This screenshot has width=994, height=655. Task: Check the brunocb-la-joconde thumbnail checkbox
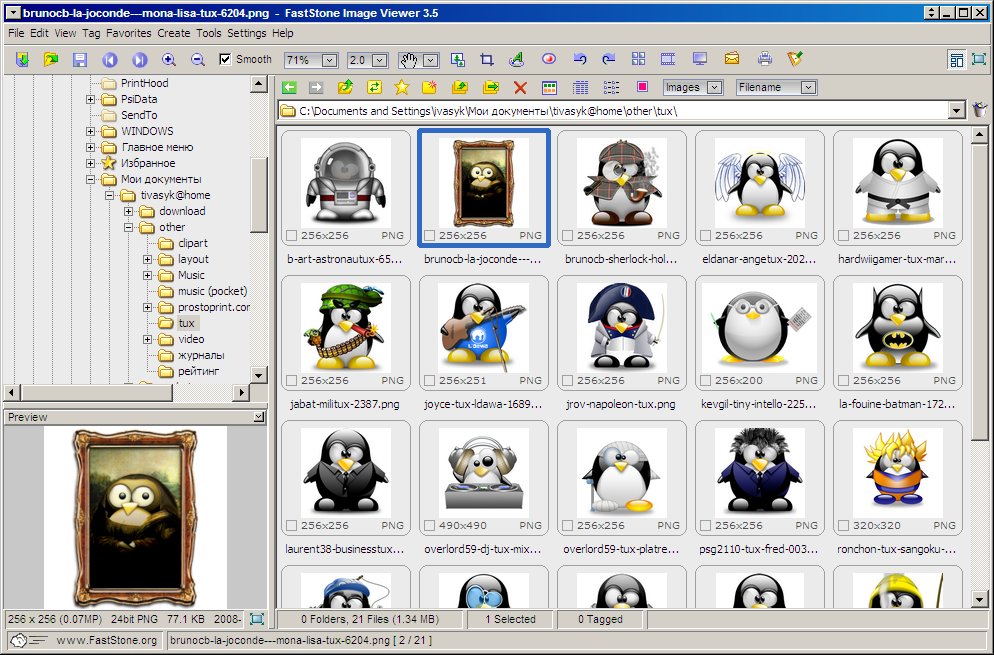pyautogui.click(x=430, y=236)
